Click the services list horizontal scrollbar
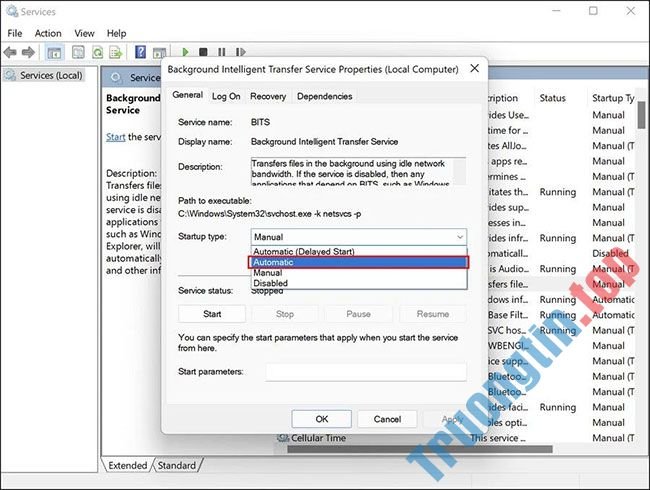This screenshot has height=490, width=650. tap(419, 449)
